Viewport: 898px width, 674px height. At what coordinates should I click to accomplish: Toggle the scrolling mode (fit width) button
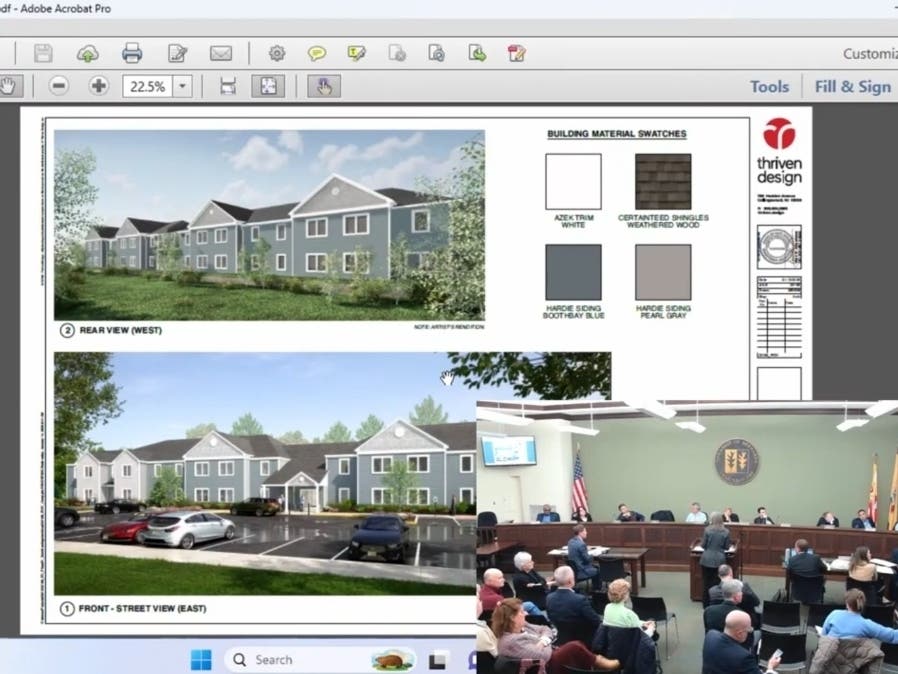click(x=228, y=86)
